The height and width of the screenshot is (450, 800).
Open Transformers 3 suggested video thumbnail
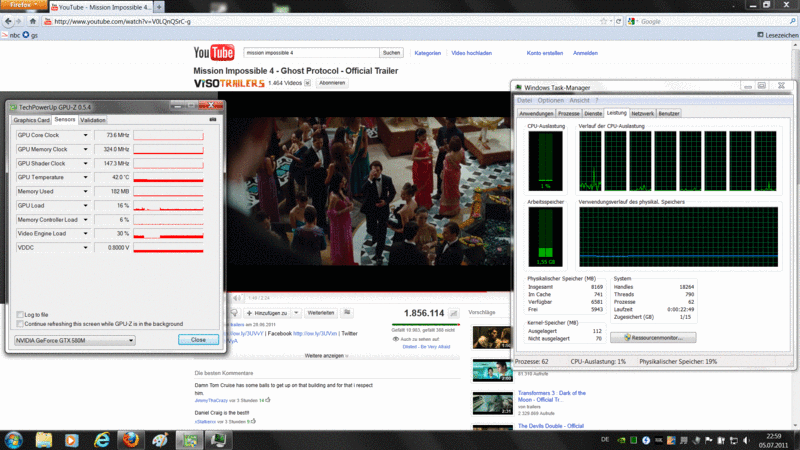click(492, 403)
